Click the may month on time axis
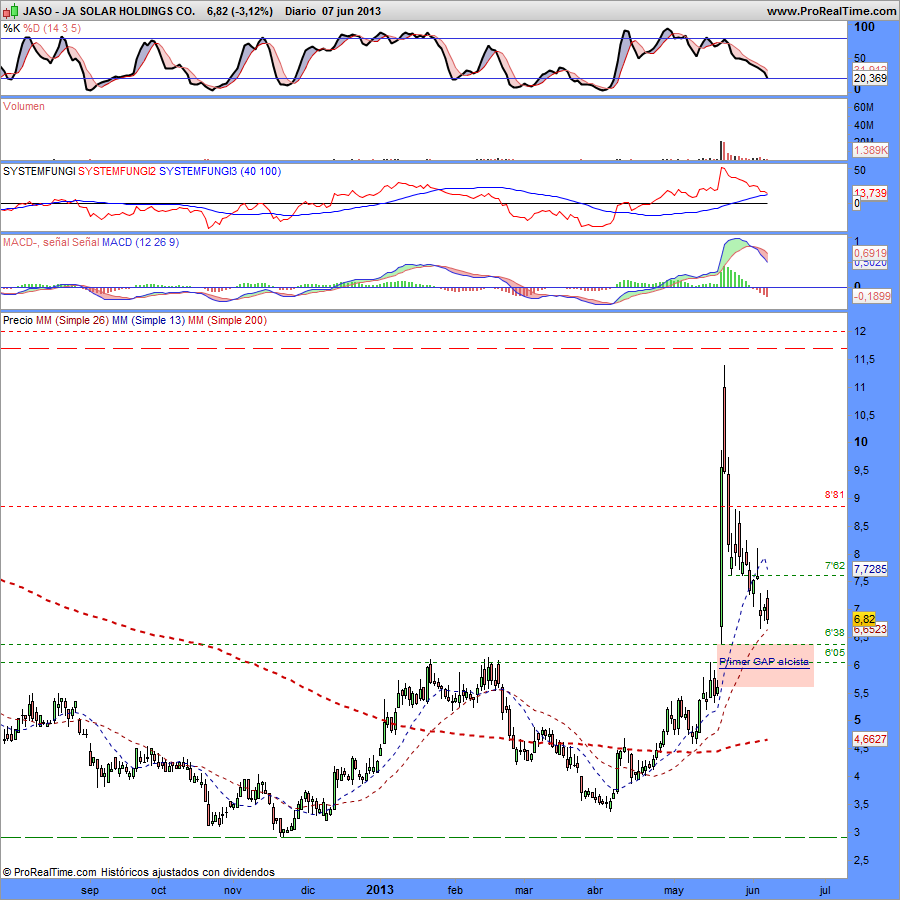This screenshot has height=900, width=900. click(674, 890)
